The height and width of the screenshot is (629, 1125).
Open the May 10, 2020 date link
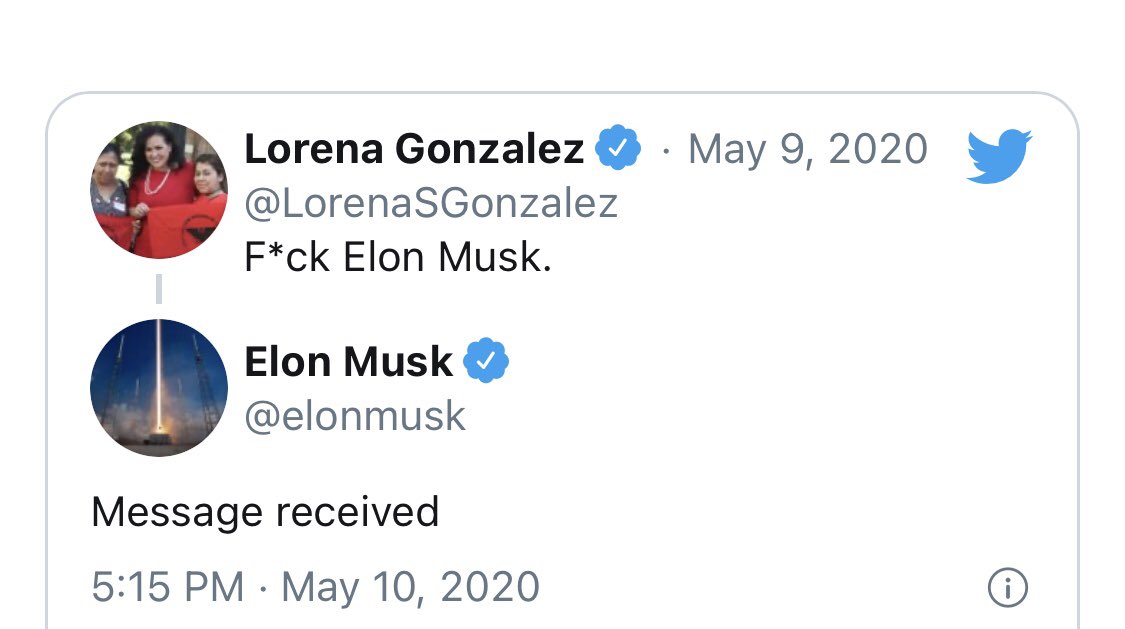coord(411,587)
